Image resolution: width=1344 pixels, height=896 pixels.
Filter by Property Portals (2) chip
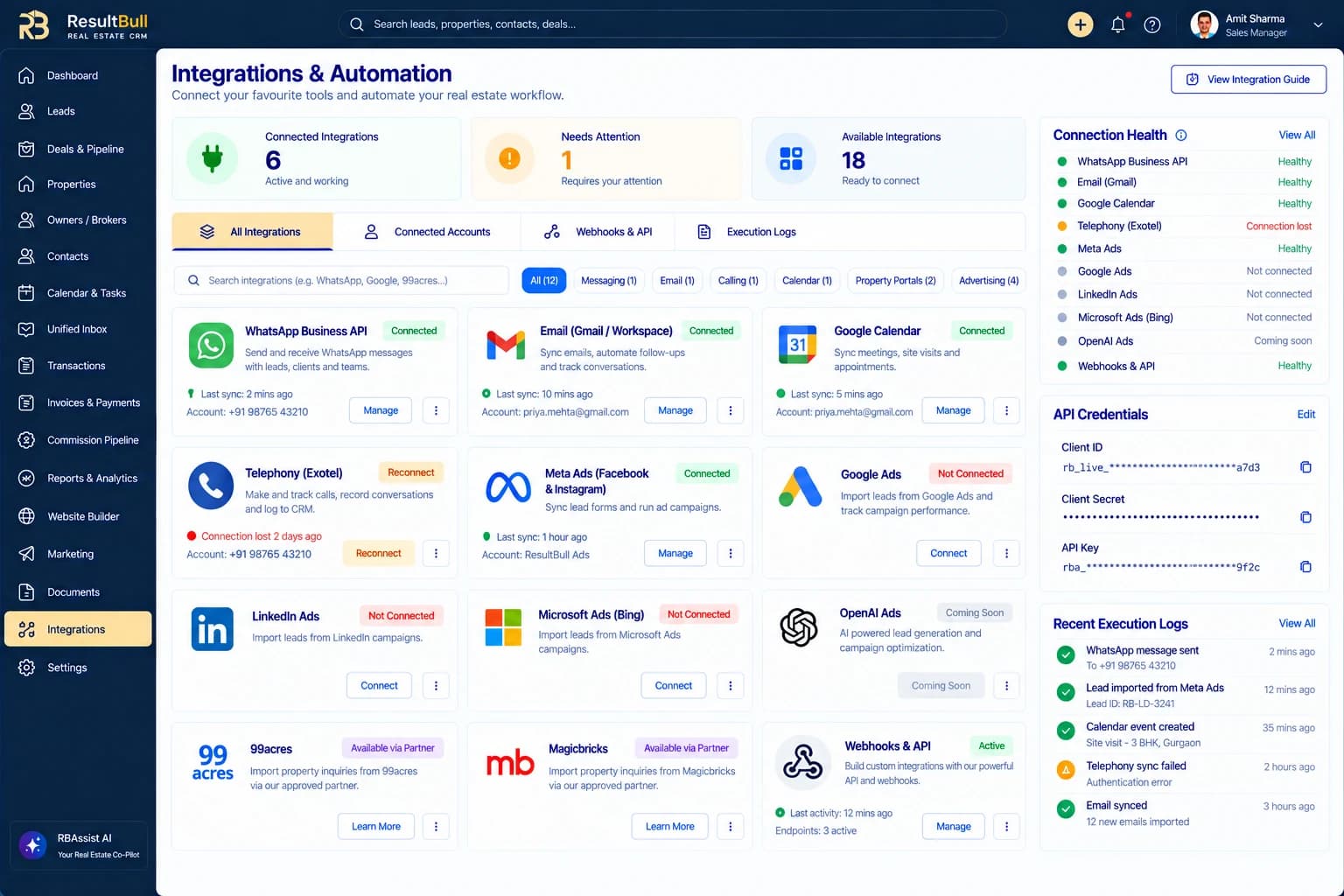895,281
